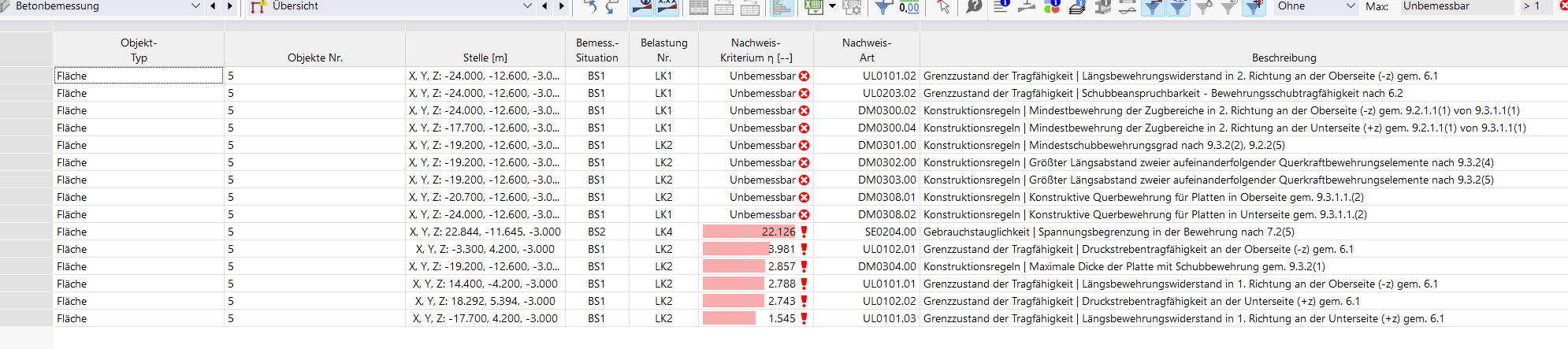This screenshot has width=1568, height=349.
Task: Go to next table after Übersicht
Action: (x=562, y=6)
